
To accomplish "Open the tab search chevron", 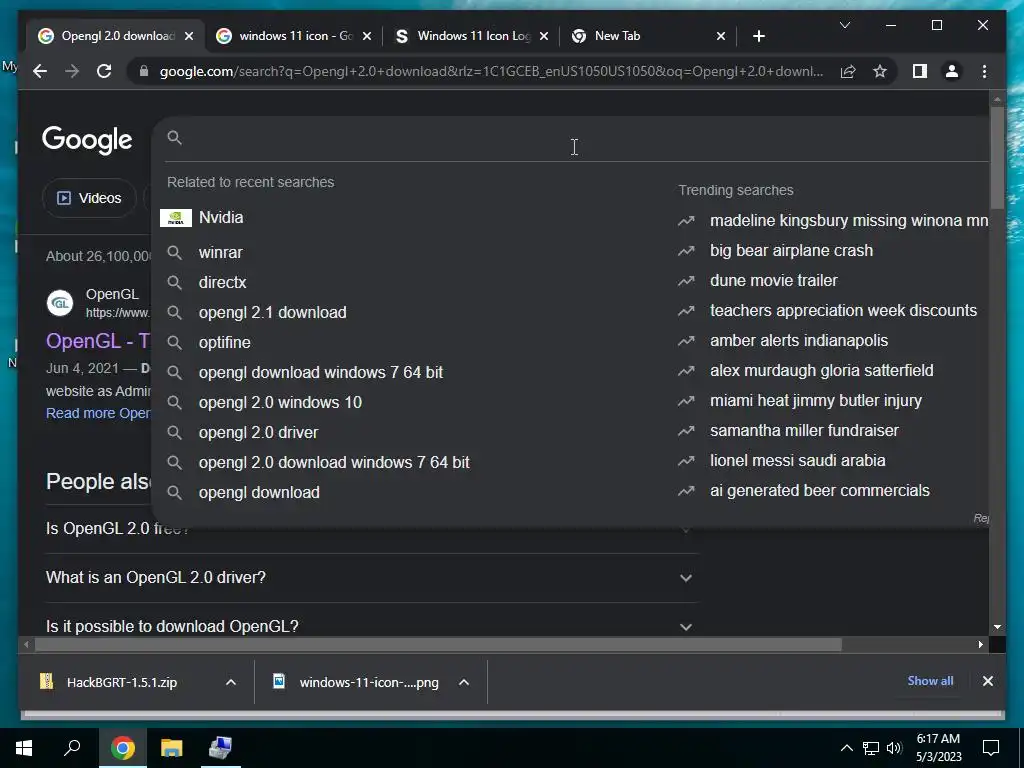I will pos(844,25).
